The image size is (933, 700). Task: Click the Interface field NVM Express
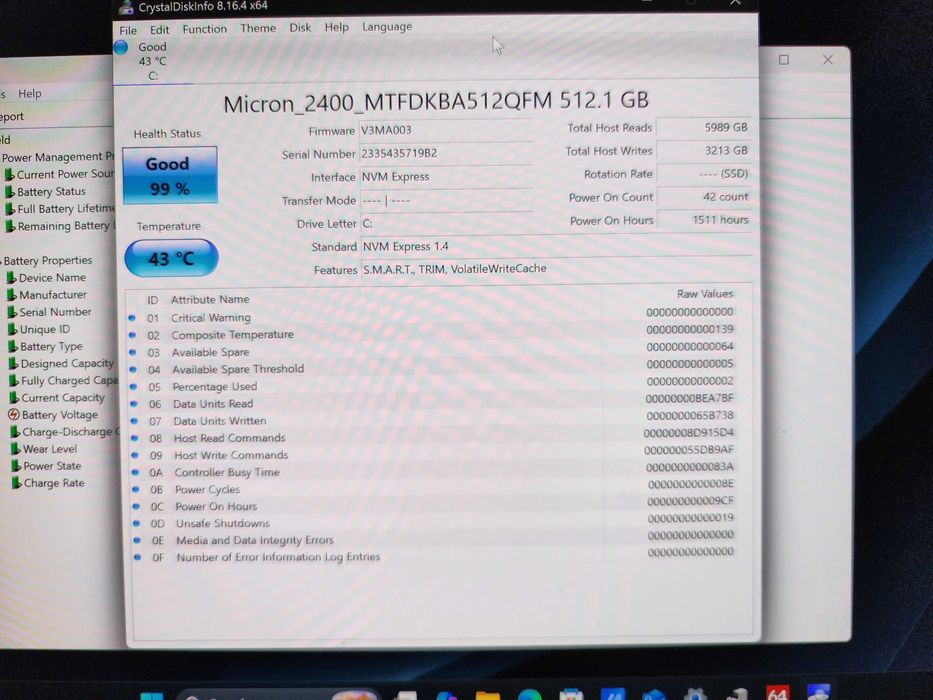(x=446, y=177)
